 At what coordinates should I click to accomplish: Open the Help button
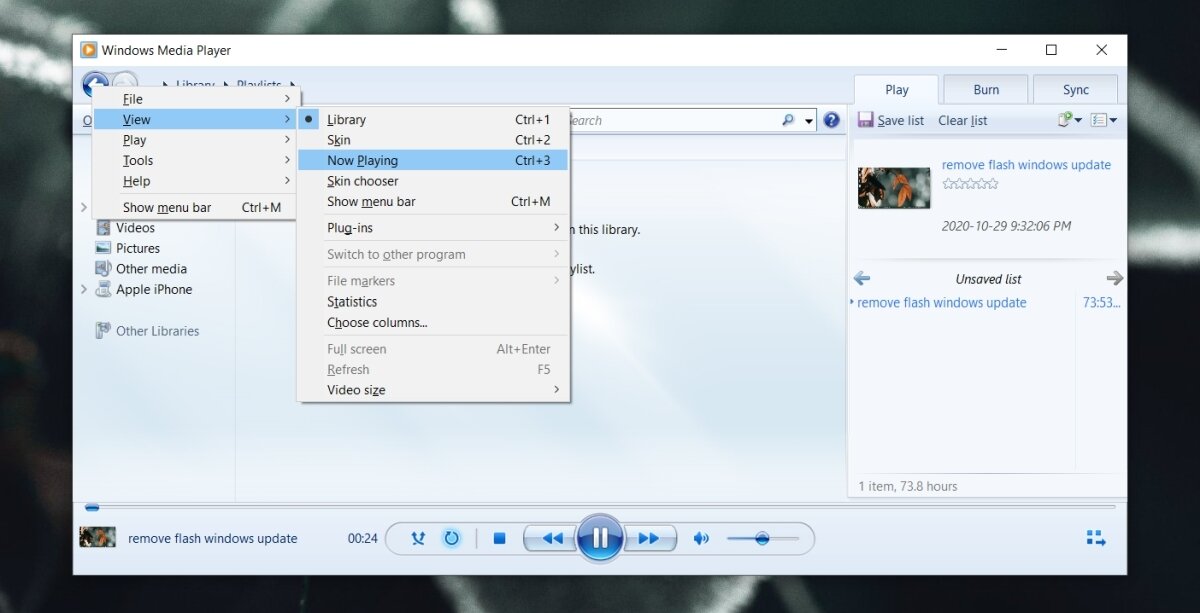pyautogui.click(x=831, y=119)
